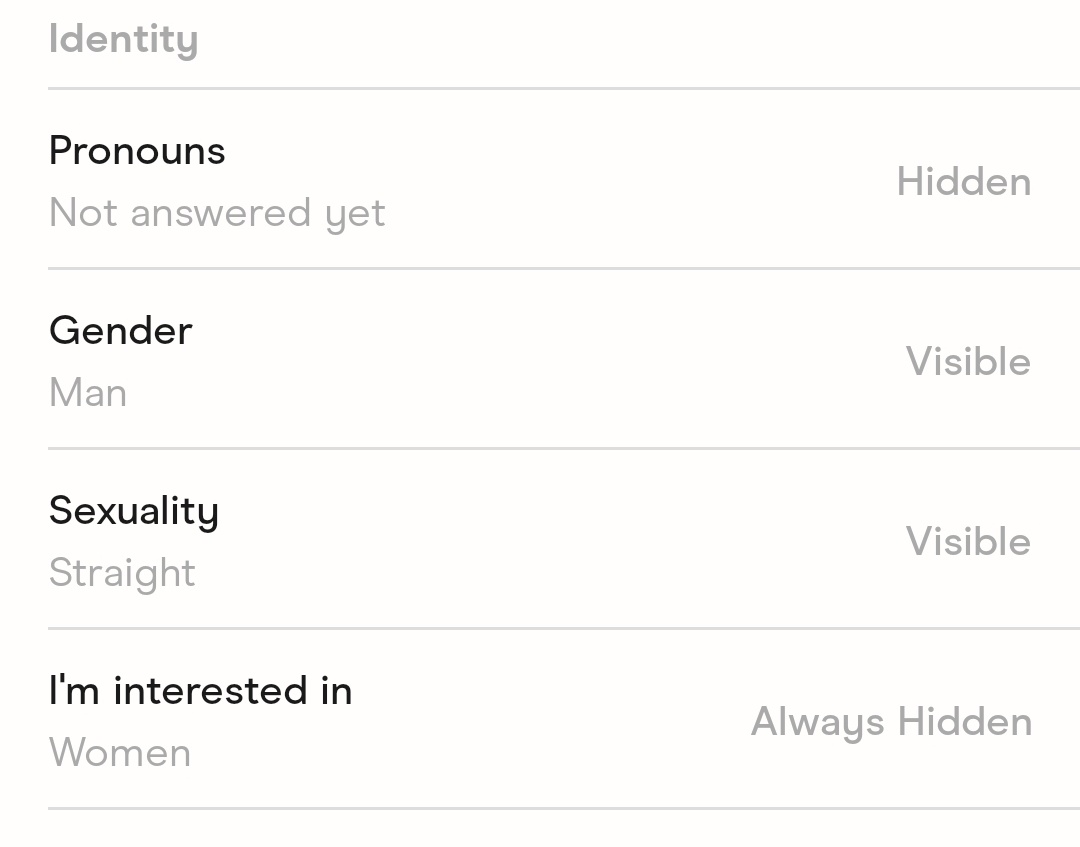Click the 'Identity' section header

[x=123, y=40]
